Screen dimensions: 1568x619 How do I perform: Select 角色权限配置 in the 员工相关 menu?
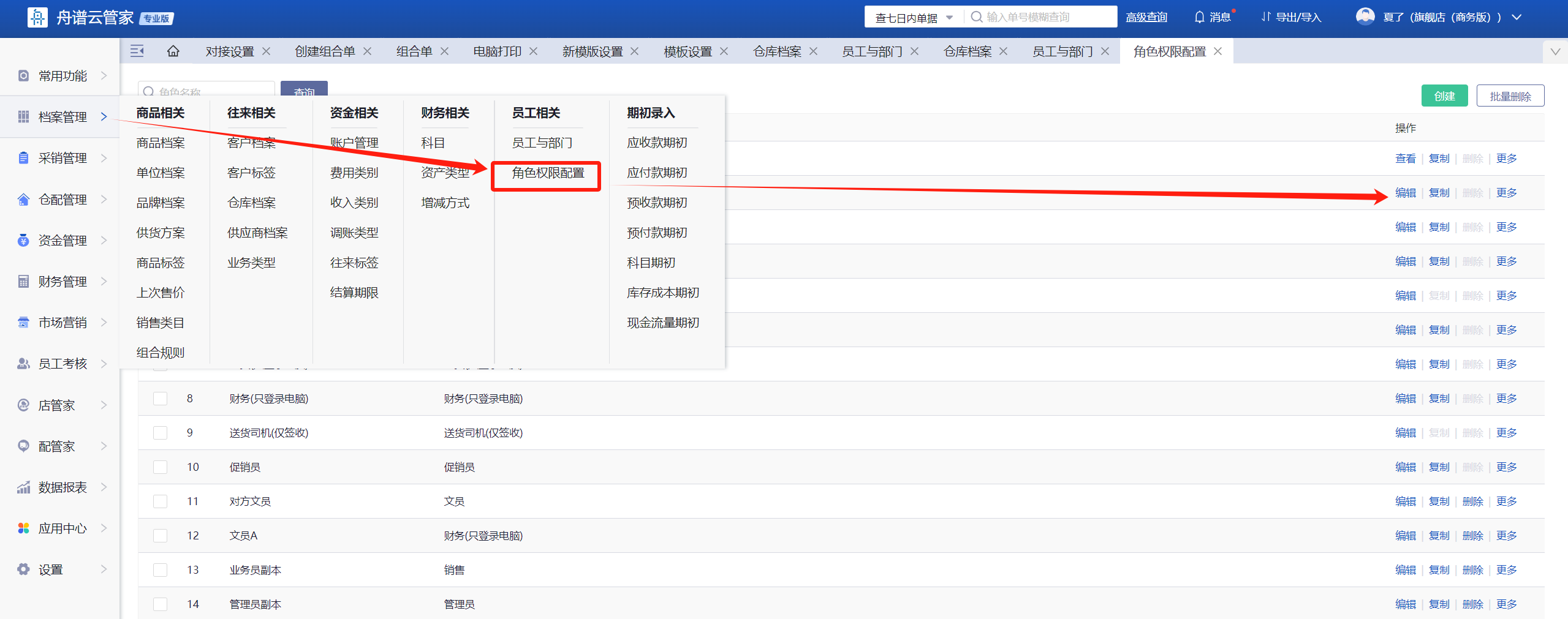point(548,173)
